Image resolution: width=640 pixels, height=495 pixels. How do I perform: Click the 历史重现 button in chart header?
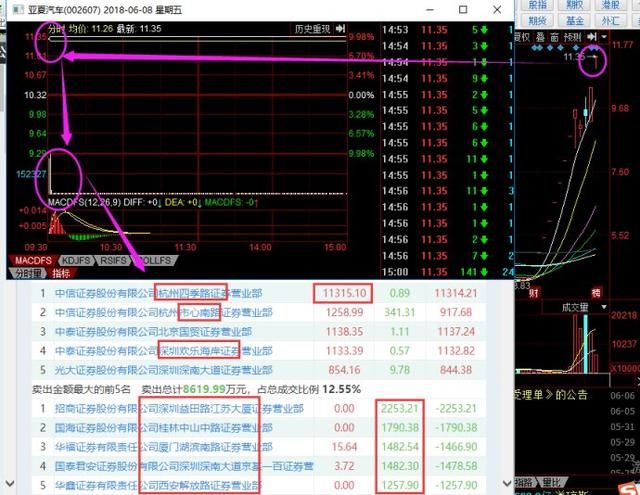(312, 29)
